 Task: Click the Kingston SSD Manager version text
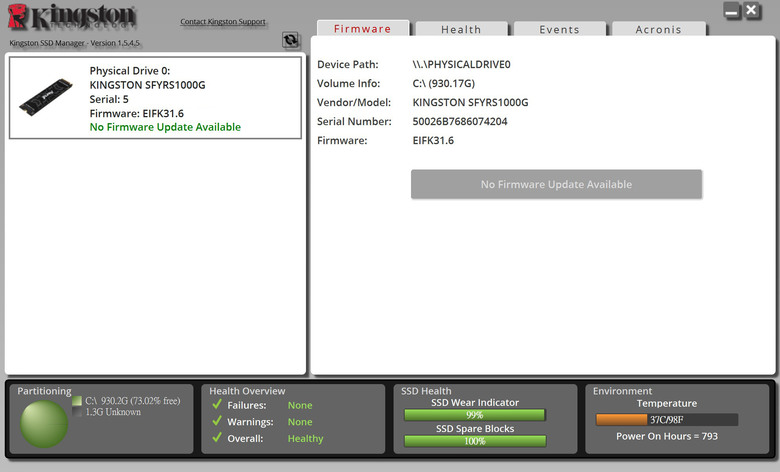coord(75,43)
